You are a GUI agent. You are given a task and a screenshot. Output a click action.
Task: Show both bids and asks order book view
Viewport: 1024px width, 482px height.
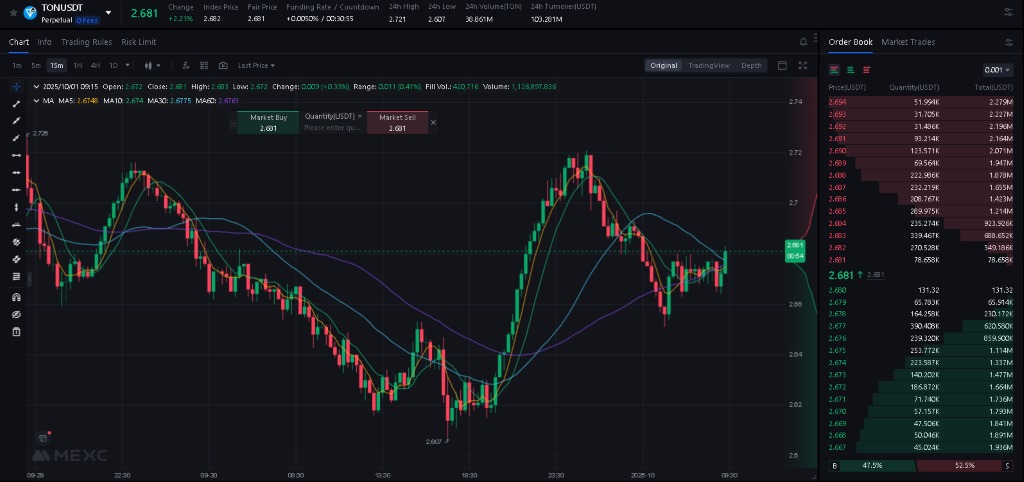835,70
